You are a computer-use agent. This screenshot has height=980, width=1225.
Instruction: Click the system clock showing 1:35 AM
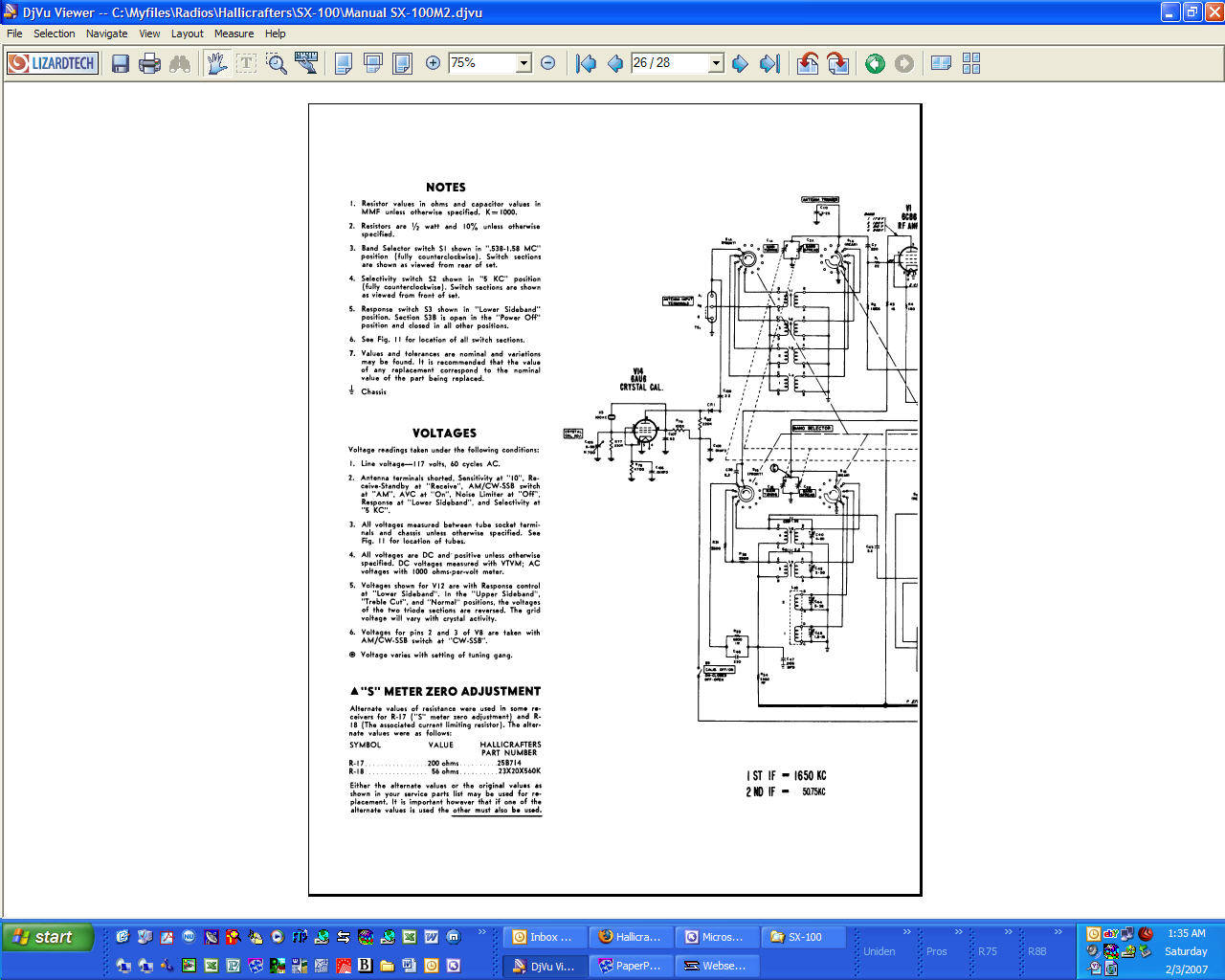click(x=1187, y=933)
